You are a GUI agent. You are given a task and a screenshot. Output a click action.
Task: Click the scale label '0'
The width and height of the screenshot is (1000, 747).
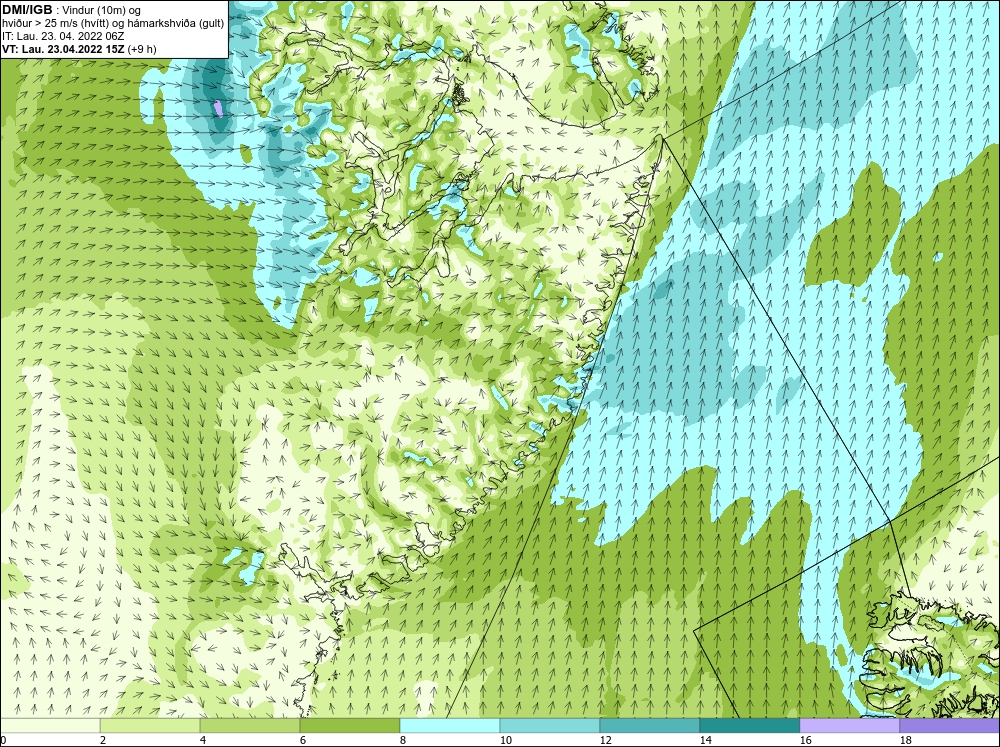click(x=3, y=740)
